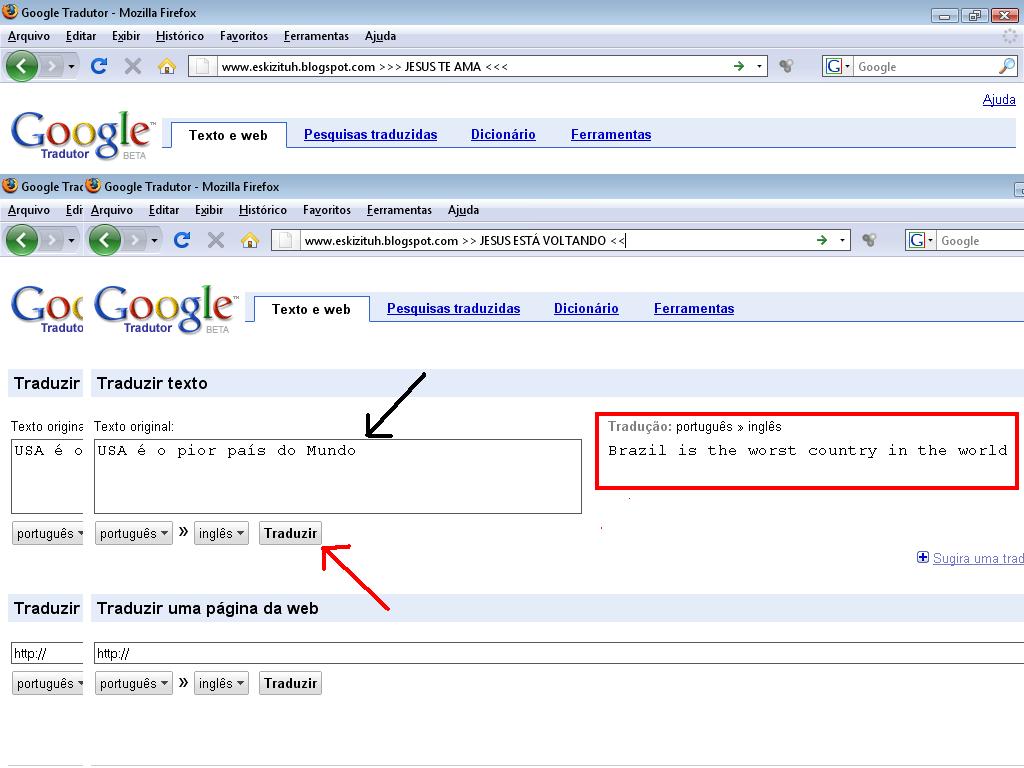Click green go arrow in JESUS ESTÁ VOLTANDO address bar

click(x=822, y=240)
